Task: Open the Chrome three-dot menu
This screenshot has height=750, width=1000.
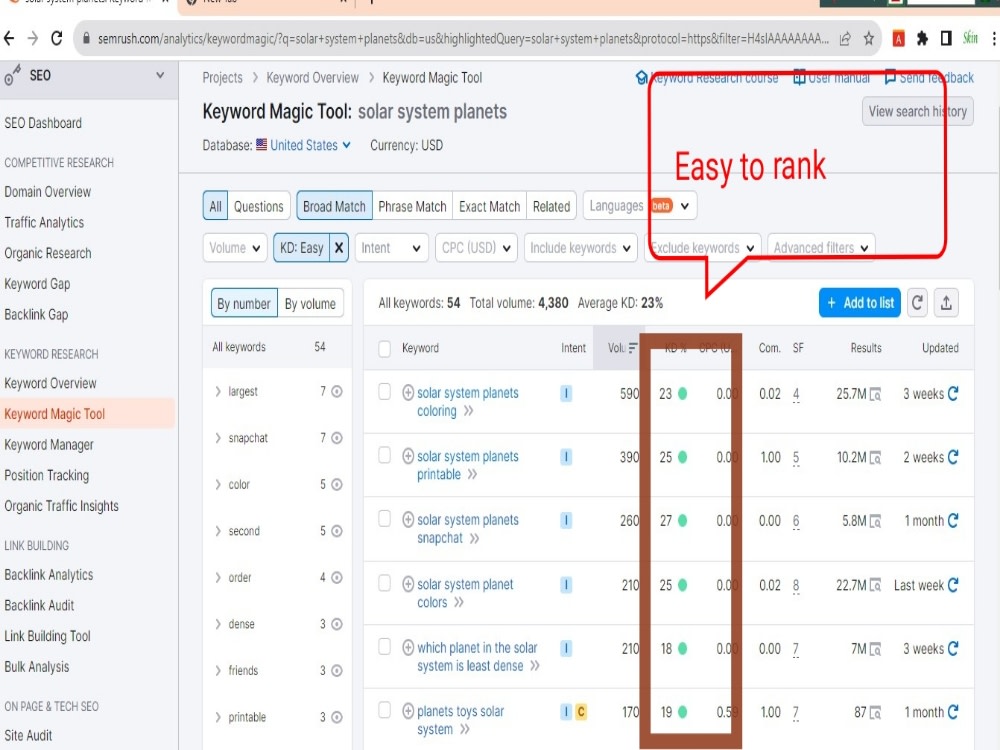Action: (x=994, y=39)
